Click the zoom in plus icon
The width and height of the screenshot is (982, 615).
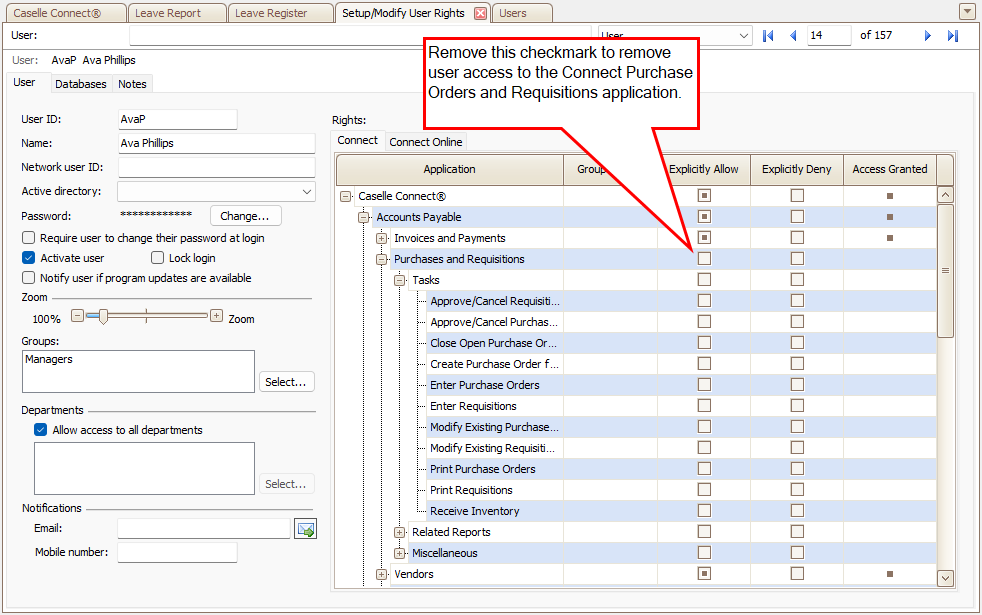click(216, 316)
